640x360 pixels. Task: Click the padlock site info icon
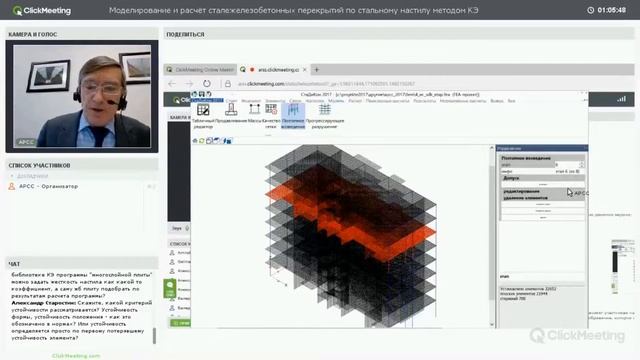(228, 84)
